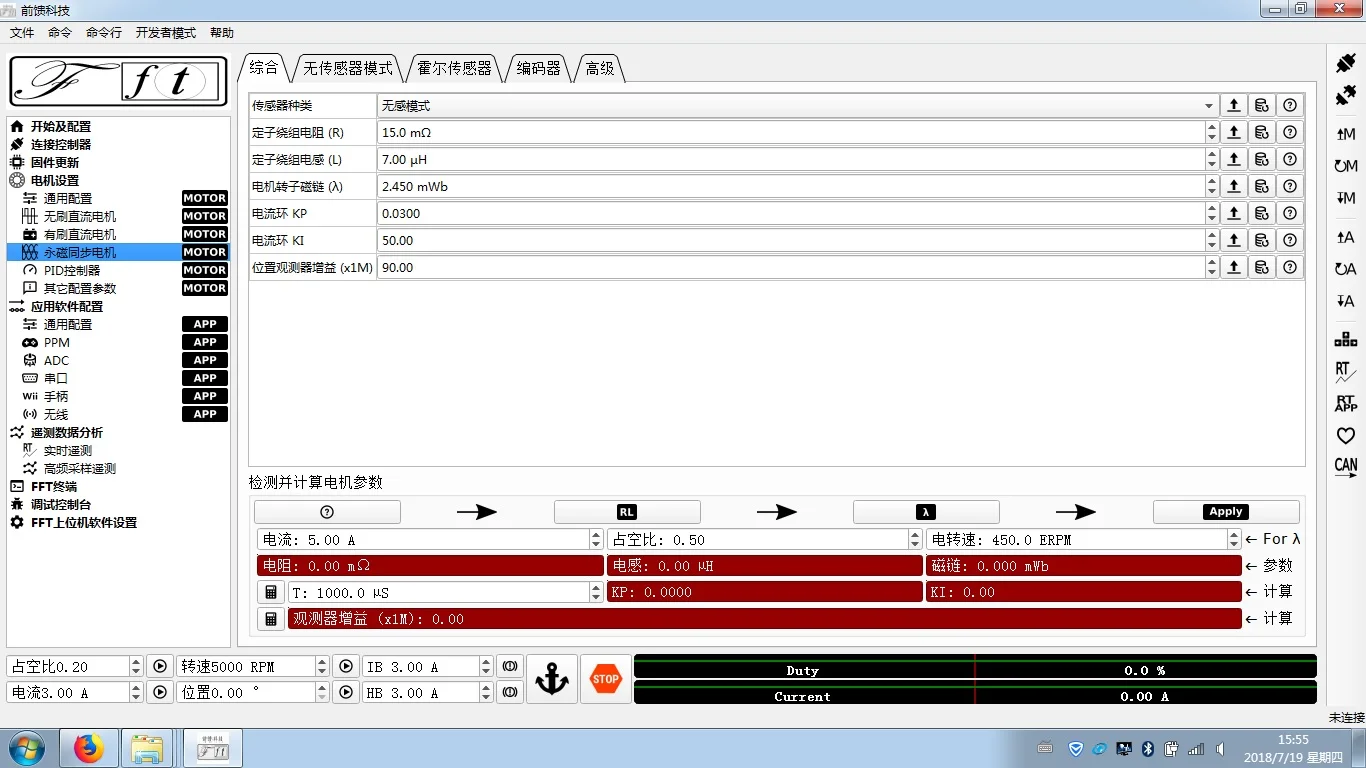This screenshot has height=768, width=1366.
Task: Click the 电流环 KP value field 0.0300
Action: point(791,213)
